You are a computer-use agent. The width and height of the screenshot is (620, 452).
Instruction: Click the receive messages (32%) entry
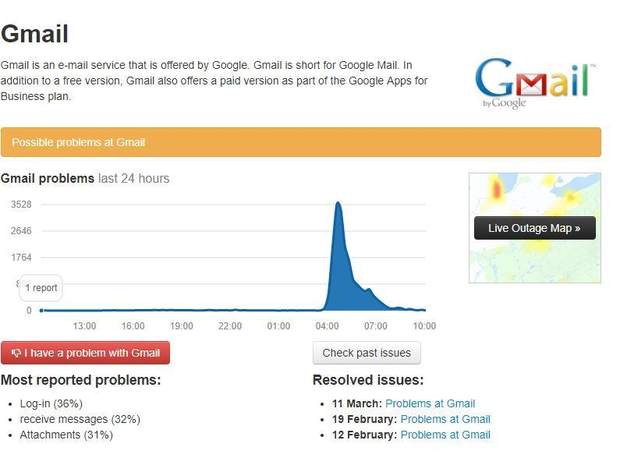click(79, 419)
